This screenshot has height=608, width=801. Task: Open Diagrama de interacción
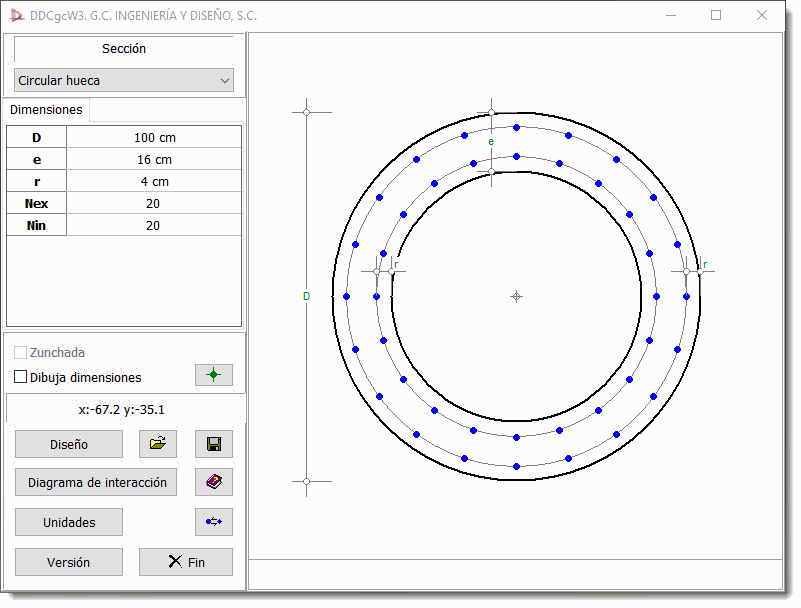point(96,482)
